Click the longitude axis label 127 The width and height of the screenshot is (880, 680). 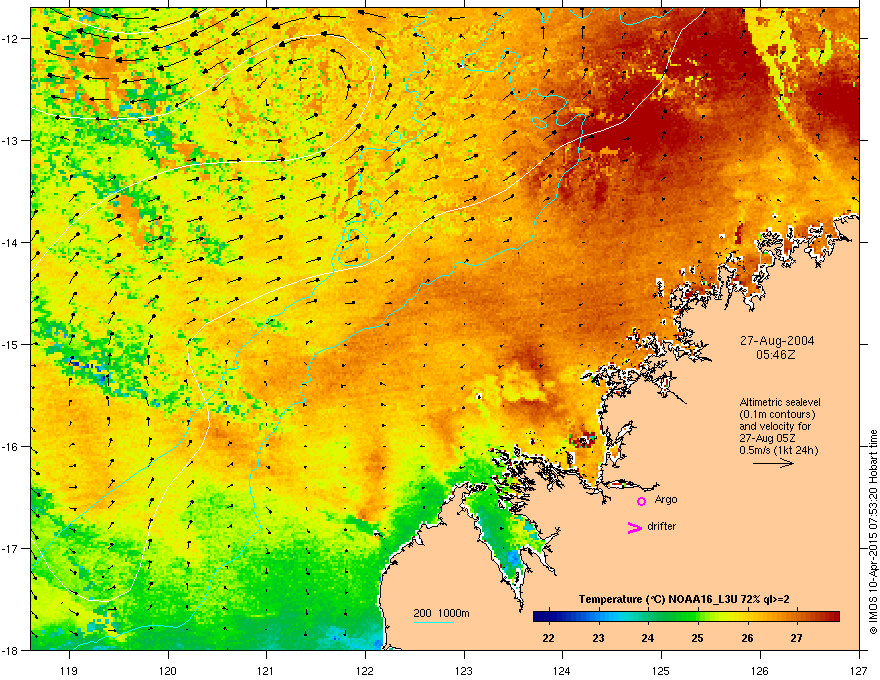click(x=859, y=670)
